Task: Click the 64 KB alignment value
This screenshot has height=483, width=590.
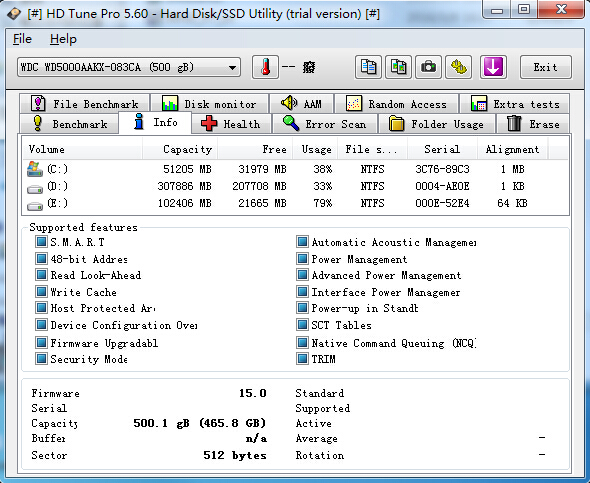Action: point(512,203)
